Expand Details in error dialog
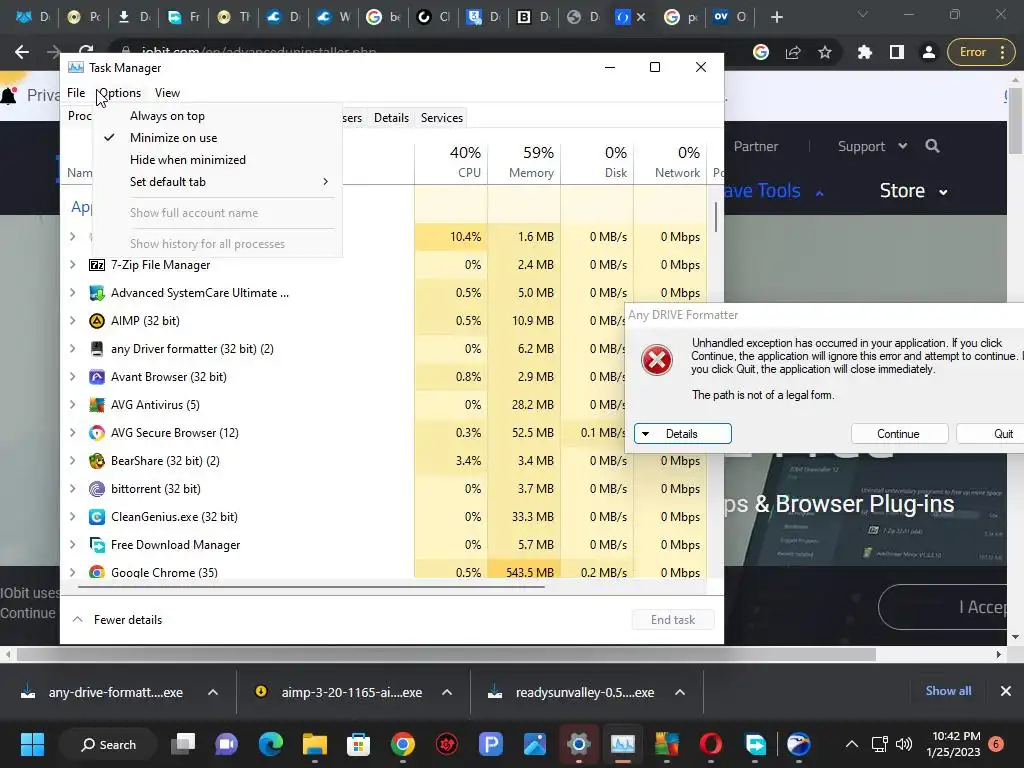 point(682,434)
